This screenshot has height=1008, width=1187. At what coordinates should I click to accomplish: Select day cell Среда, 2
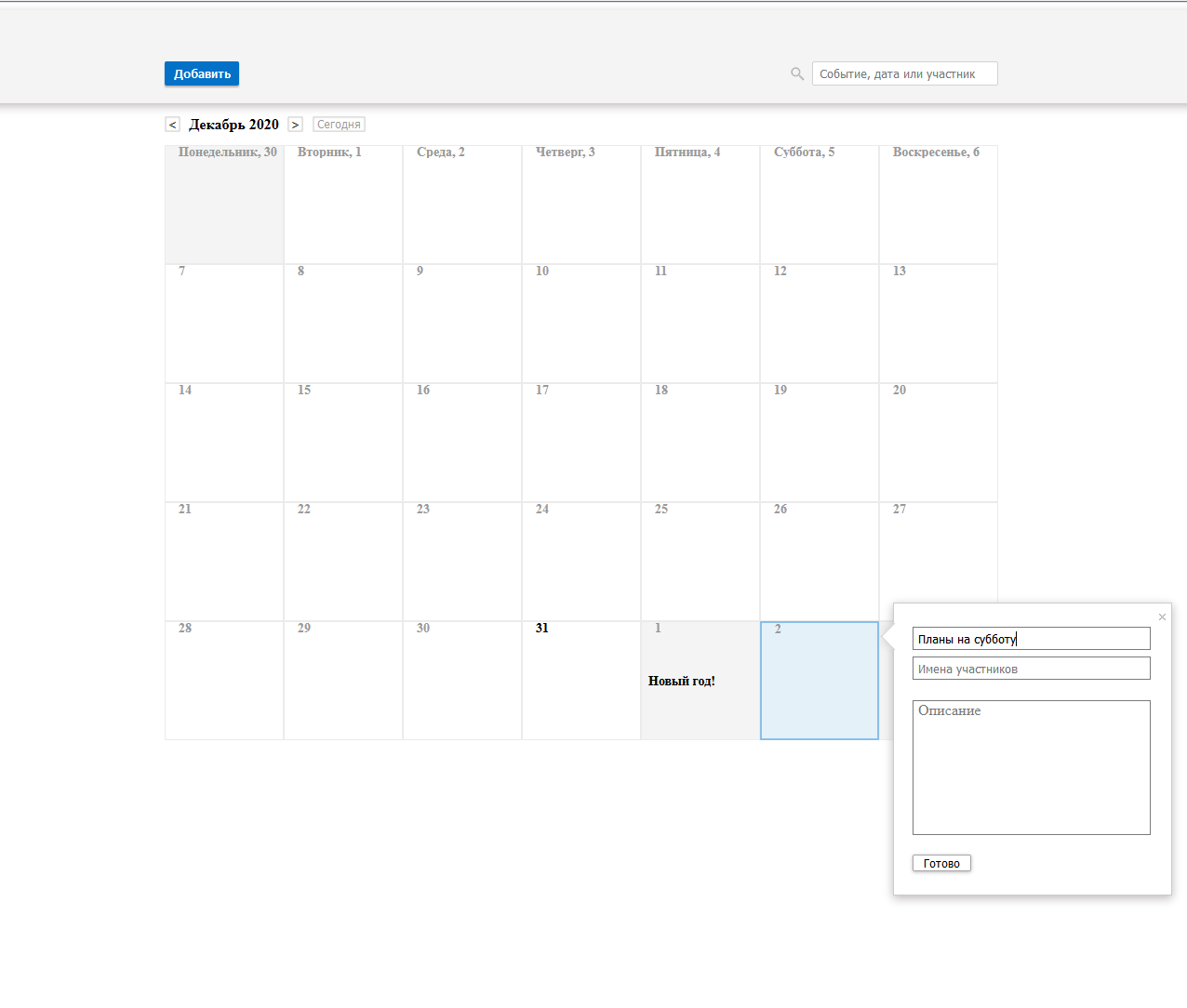click(462, 205)
